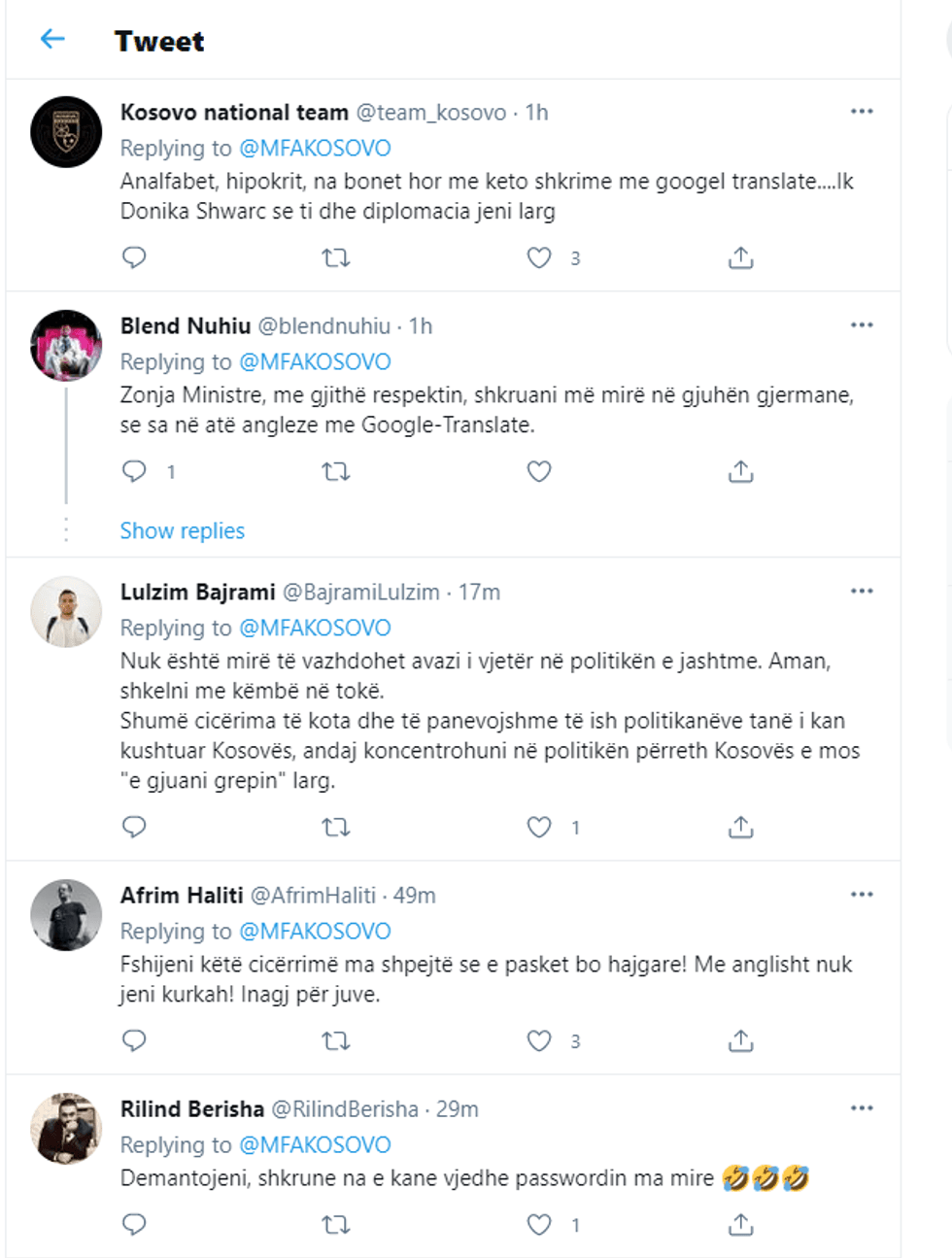Retweet Lulzim Bajrami's tweet
Screen dimensions: 952x1258
click(335, 828)
